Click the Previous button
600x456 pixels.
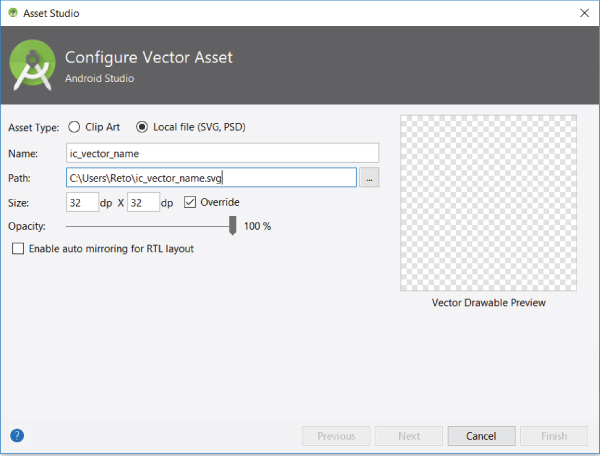coord(336,435)
